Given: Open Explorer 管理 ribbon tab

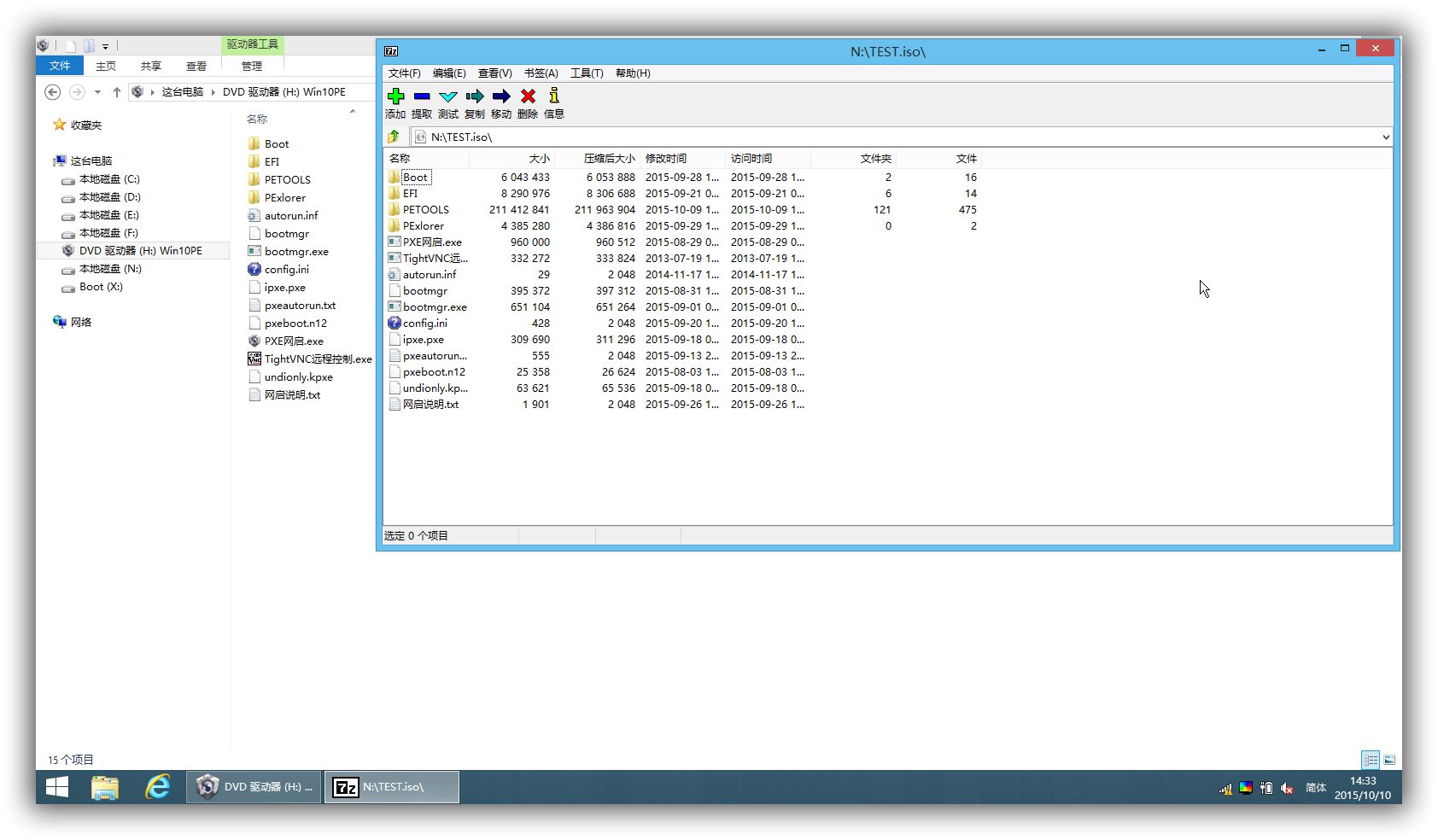Looking at the screenshot, I should (x=252, y=66).
